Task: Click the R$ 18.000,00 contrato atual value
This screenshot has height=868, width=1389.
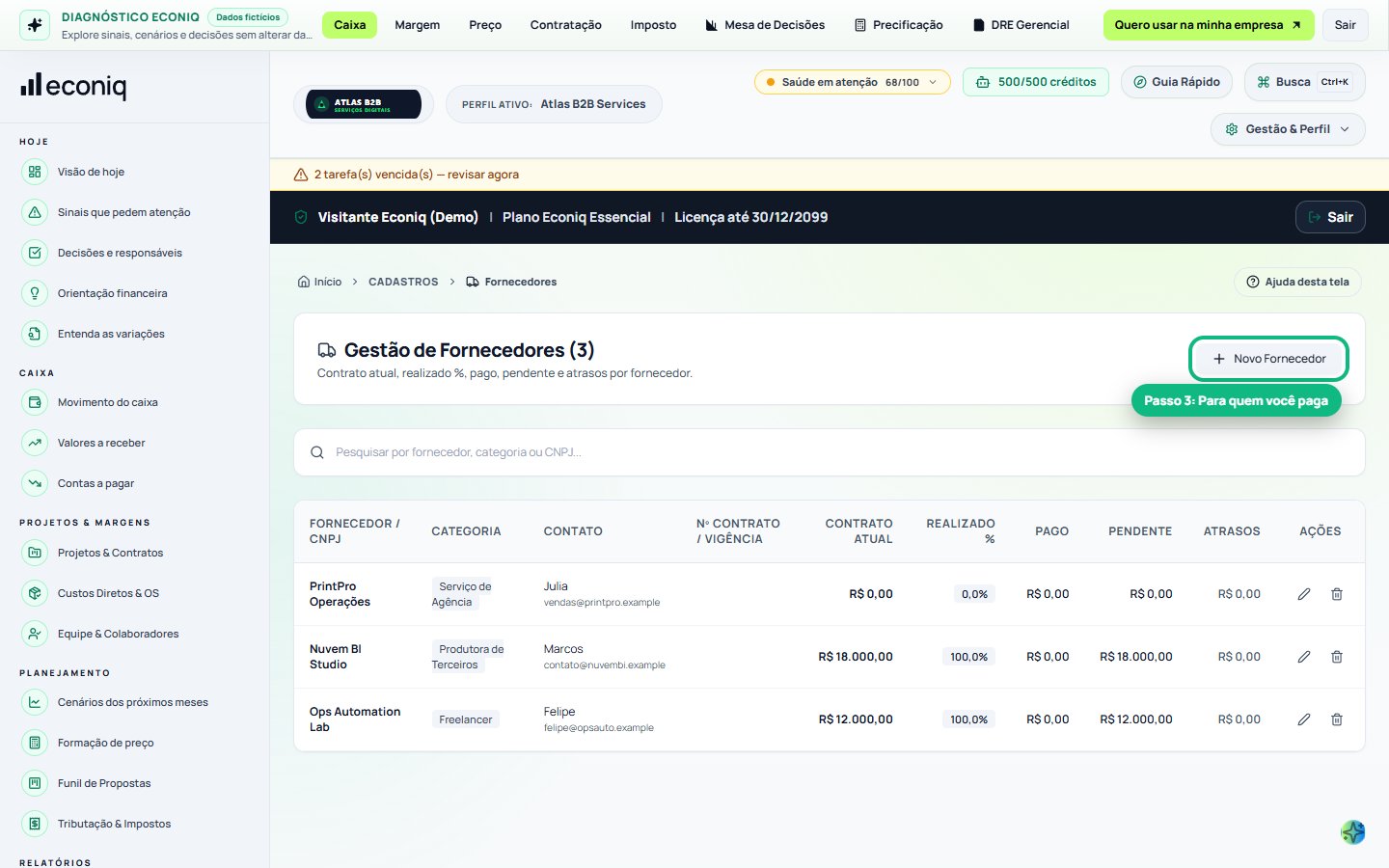Action: (x=856, y=657)
